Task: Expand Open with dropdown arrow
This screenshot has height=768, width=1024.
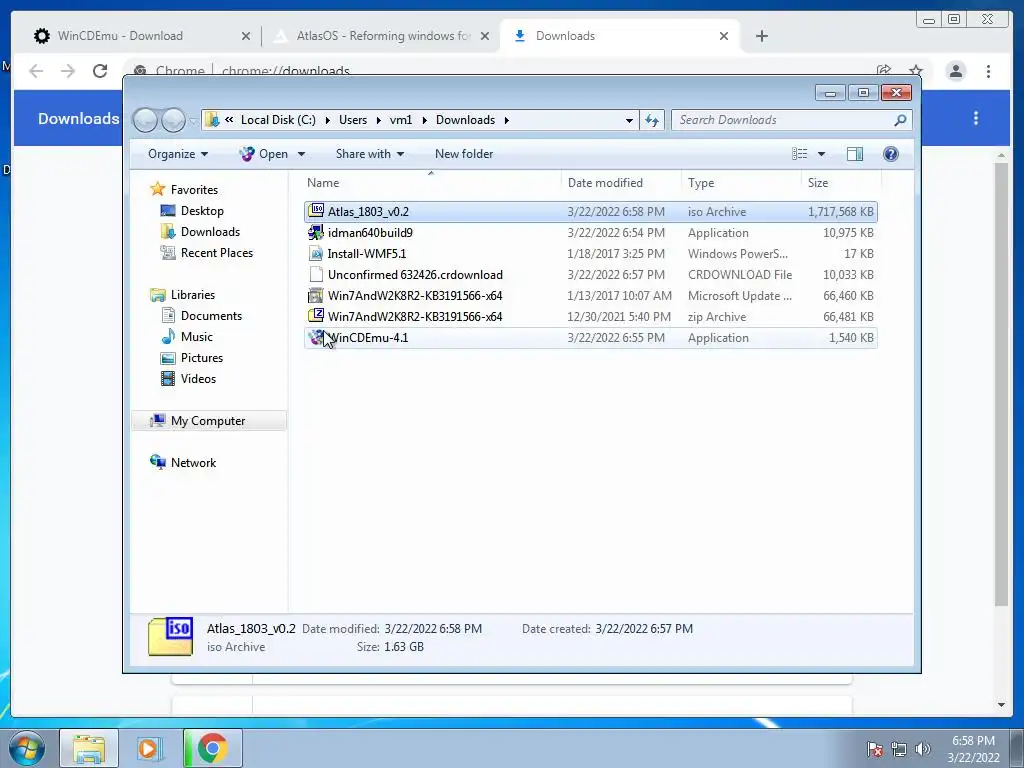Action: [301, 154]
